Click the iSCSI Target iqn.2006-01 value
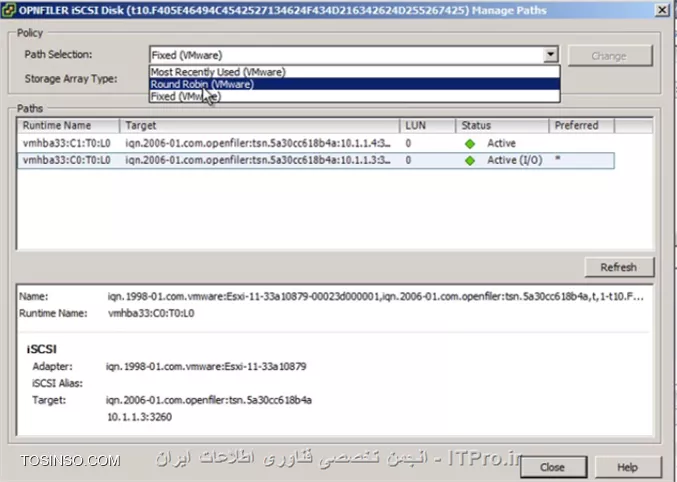The width and height of the screenshot is (677, 482). (209, 400)
